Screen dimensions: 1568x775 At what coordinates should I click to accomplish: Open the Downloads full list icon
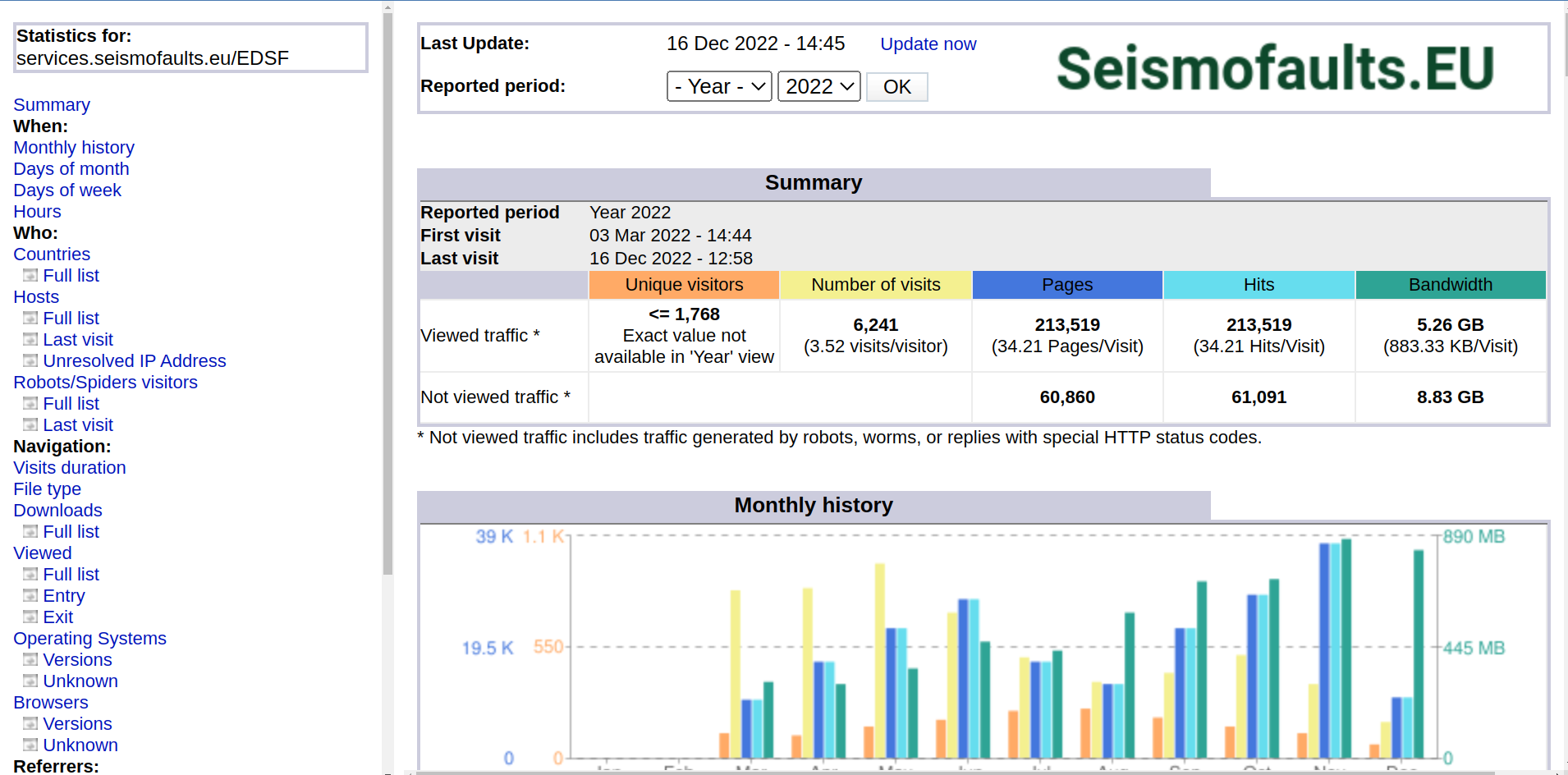point(32,531)
